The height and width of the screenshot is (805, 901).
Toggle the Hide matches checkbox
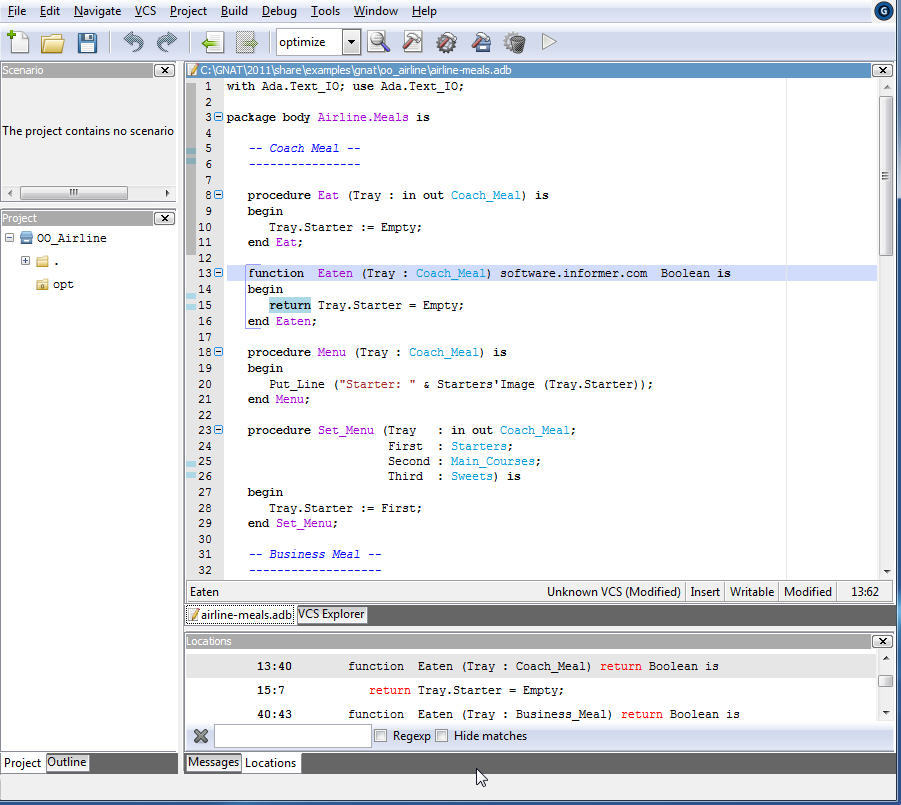click(x=442, y=736)
